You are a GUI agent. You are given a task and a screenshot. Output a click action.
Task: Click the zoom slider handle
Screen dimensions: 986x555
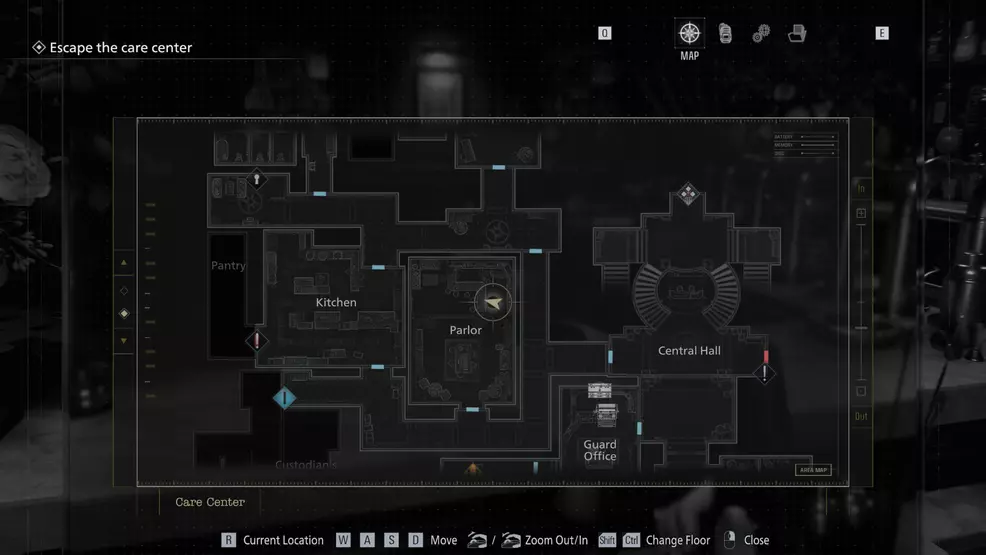coord(861,327)
